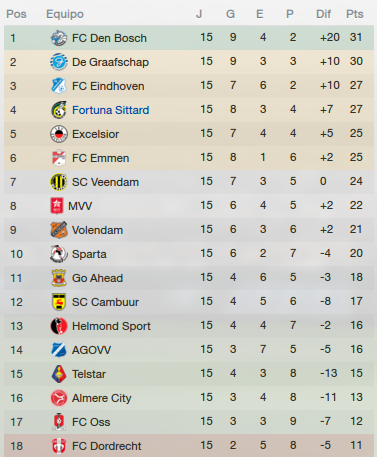Click the Volendam orange crest
This screenshot has height=457, width=377.
[59, 230]
